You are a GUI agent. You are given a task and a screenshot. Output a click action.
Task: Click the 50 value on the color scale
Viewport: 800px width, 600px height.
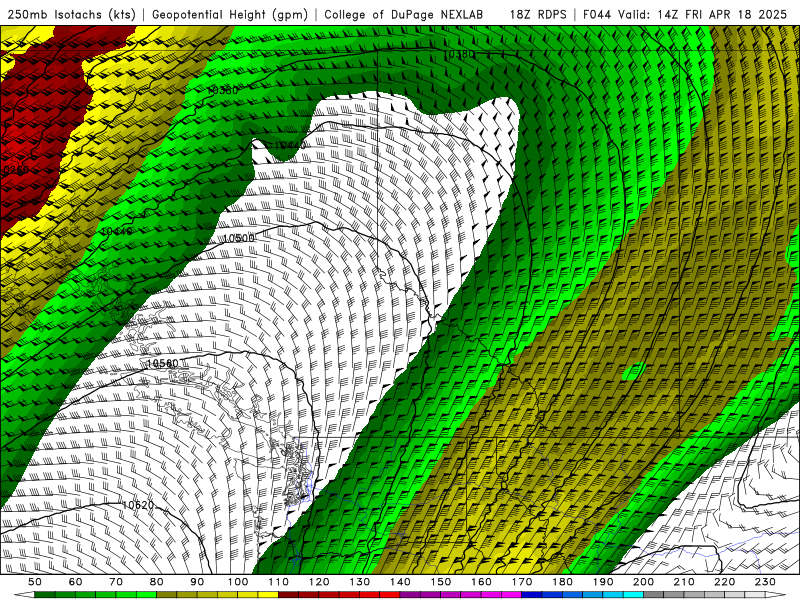point(35,582)
